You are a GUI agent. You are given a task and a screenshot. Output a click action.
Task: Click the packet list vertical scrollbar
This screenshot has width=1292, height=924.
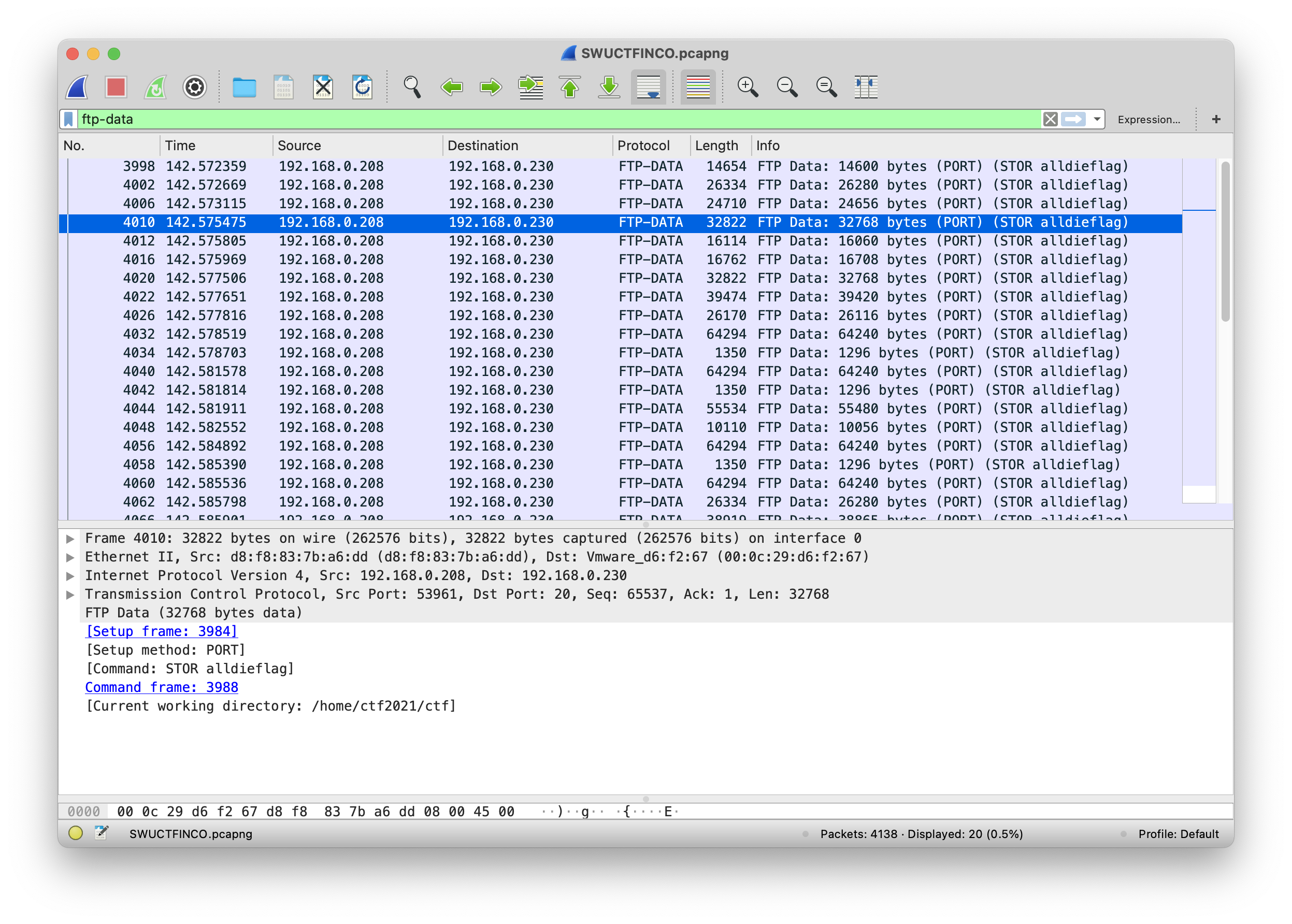pyautogui.click(x=1225, y=242)
